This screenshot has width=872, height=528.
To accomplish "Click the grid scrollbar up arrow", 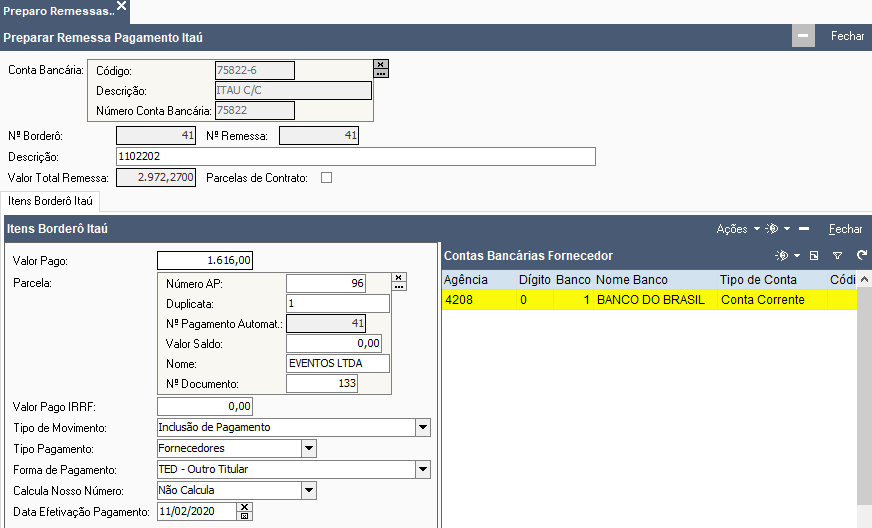I will click(x=864, y=279).
